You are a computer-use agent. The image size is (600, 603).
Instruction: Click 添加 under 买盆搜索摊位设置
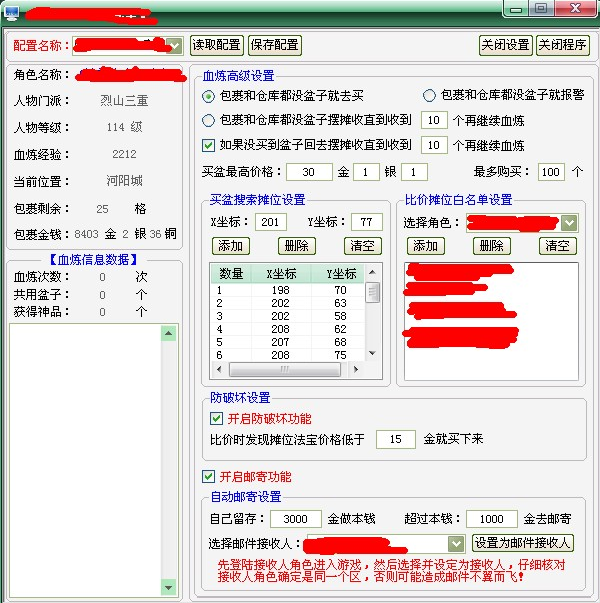(x=231, y=246)
